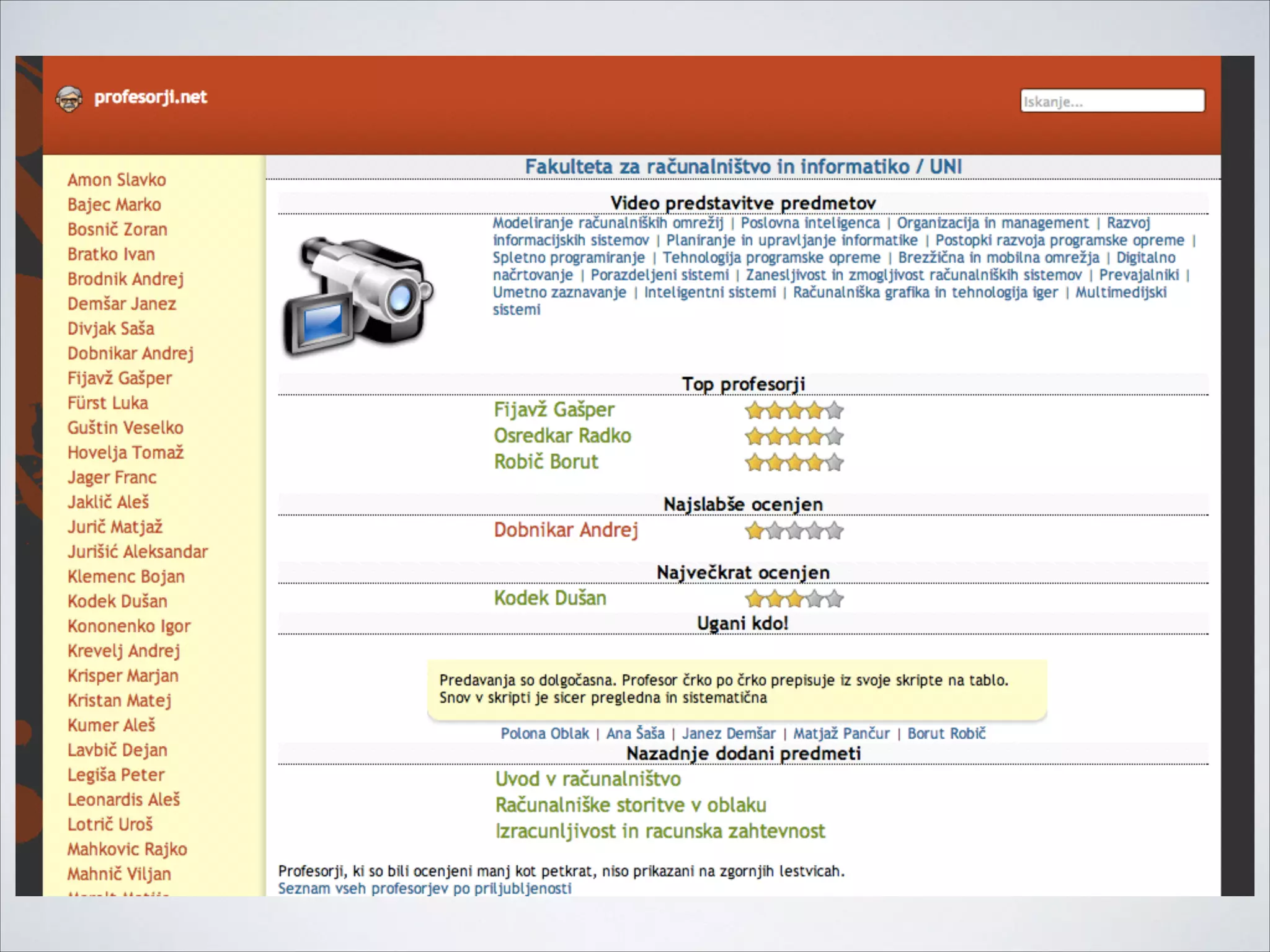This screenshot has width=1270, height=952.
Task: Open Umetno zaznavanje video link
Action: [x=559, y=293]
